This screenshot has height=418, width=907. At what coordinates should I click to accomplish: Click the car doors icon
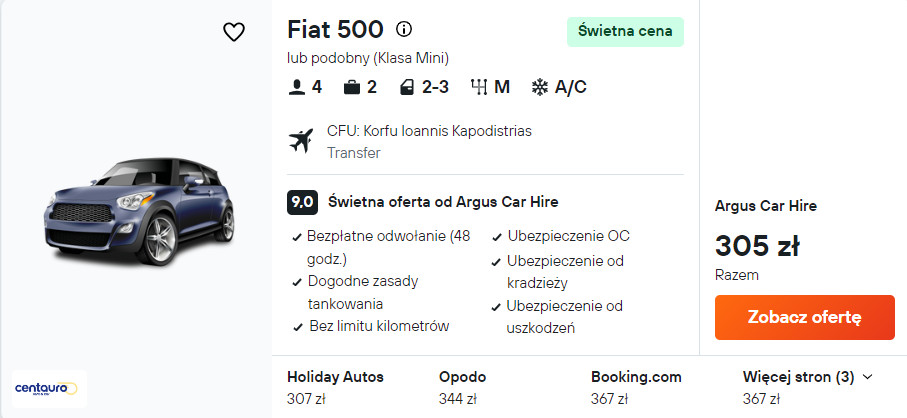pos(407,87)
